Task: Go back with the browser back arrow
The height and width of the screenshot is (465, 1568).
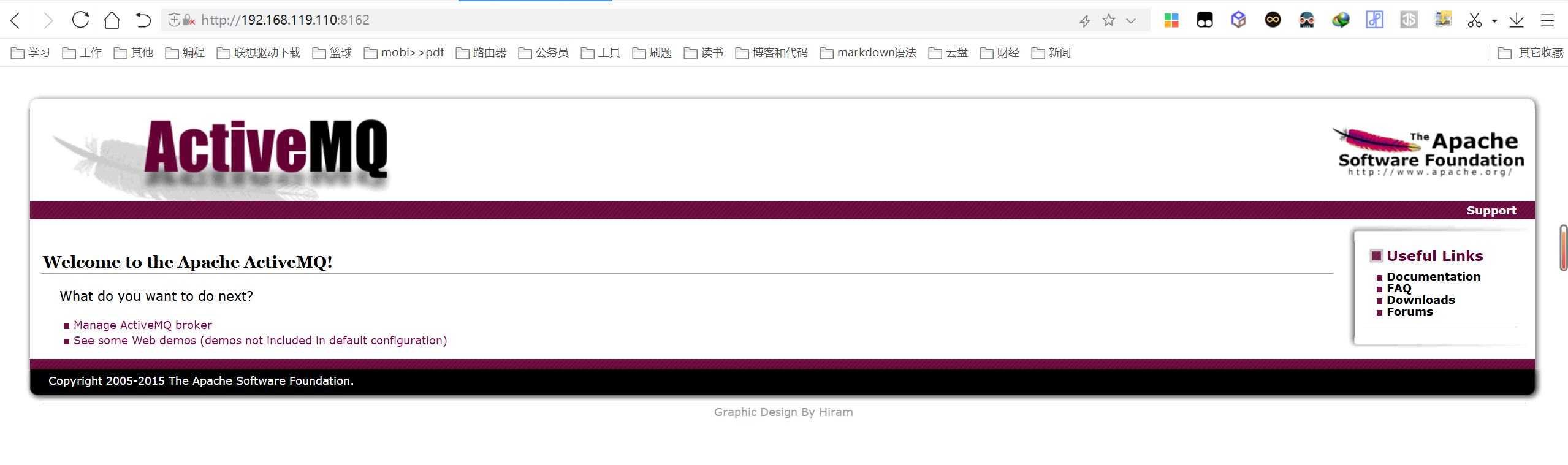Action: pyautogui.click(x=16, y=20)
